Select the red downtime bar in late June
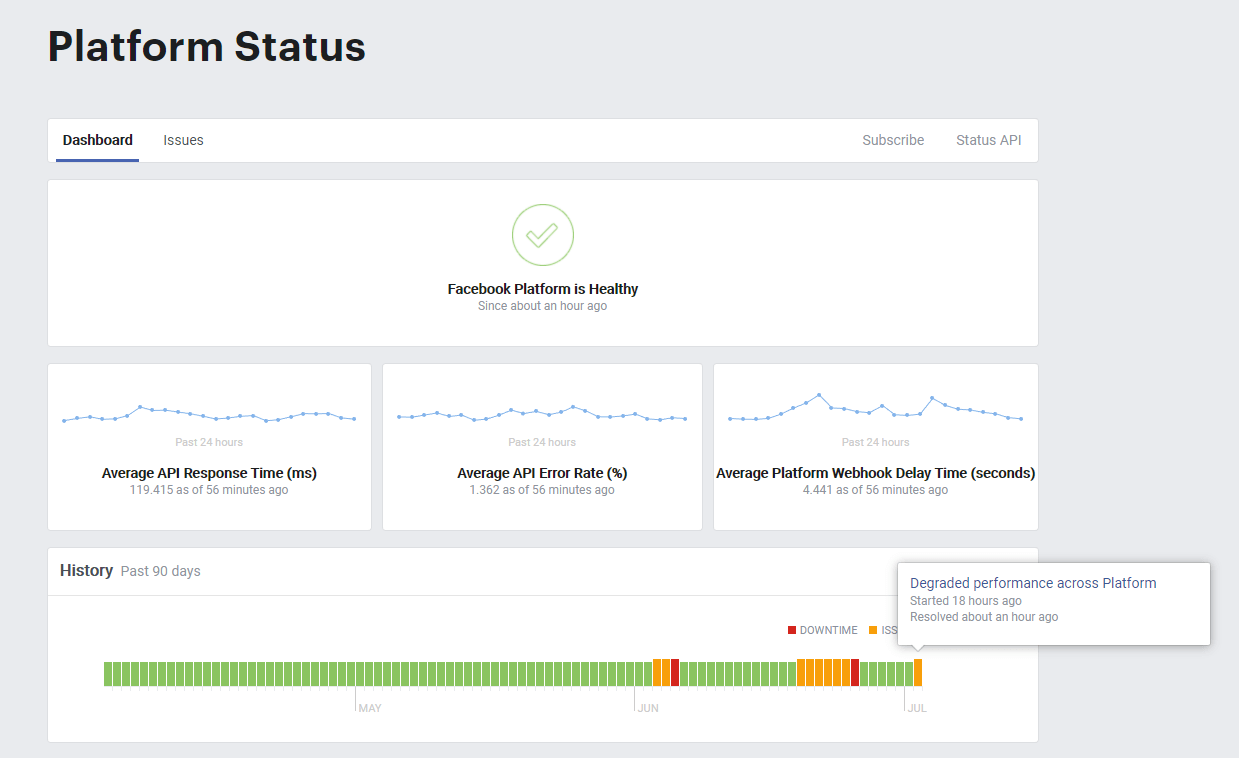 (855, 673)
